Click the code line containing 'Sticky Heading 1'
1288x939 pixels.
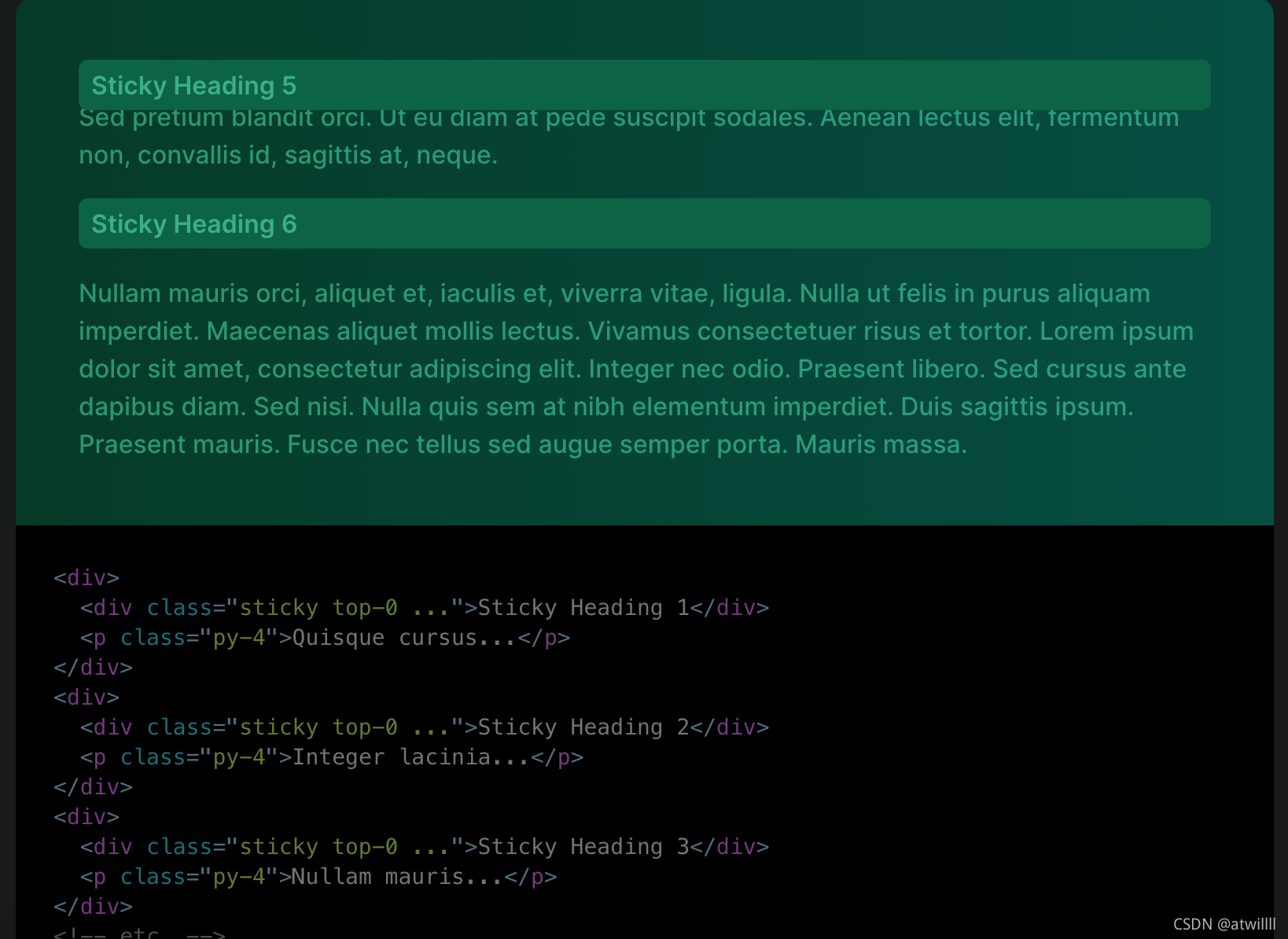(425, 608)
